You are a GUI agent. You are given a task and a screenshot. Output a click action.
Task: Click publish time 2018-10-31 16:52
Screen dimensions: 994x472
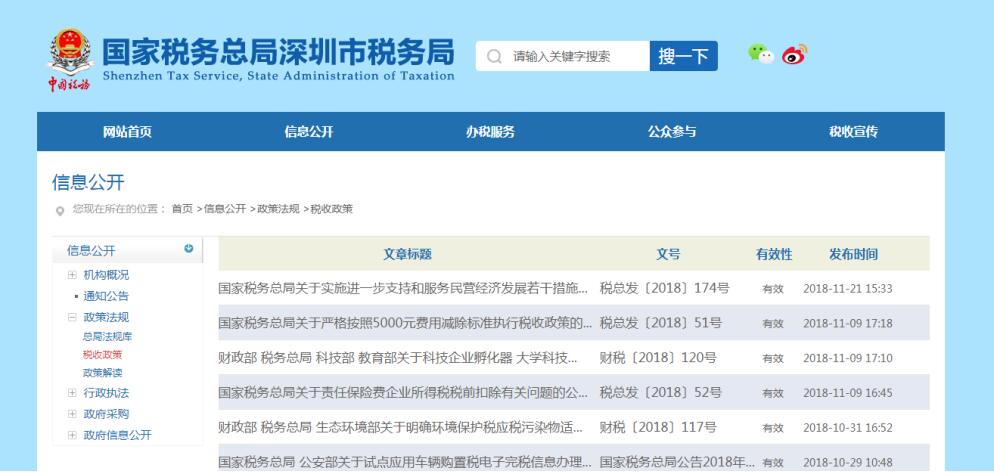point(848,428)
